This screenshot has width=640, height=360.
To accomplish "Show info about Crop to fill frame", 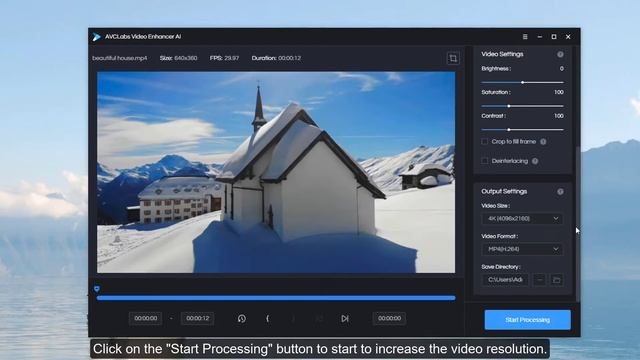I will (x=543, y=142).
